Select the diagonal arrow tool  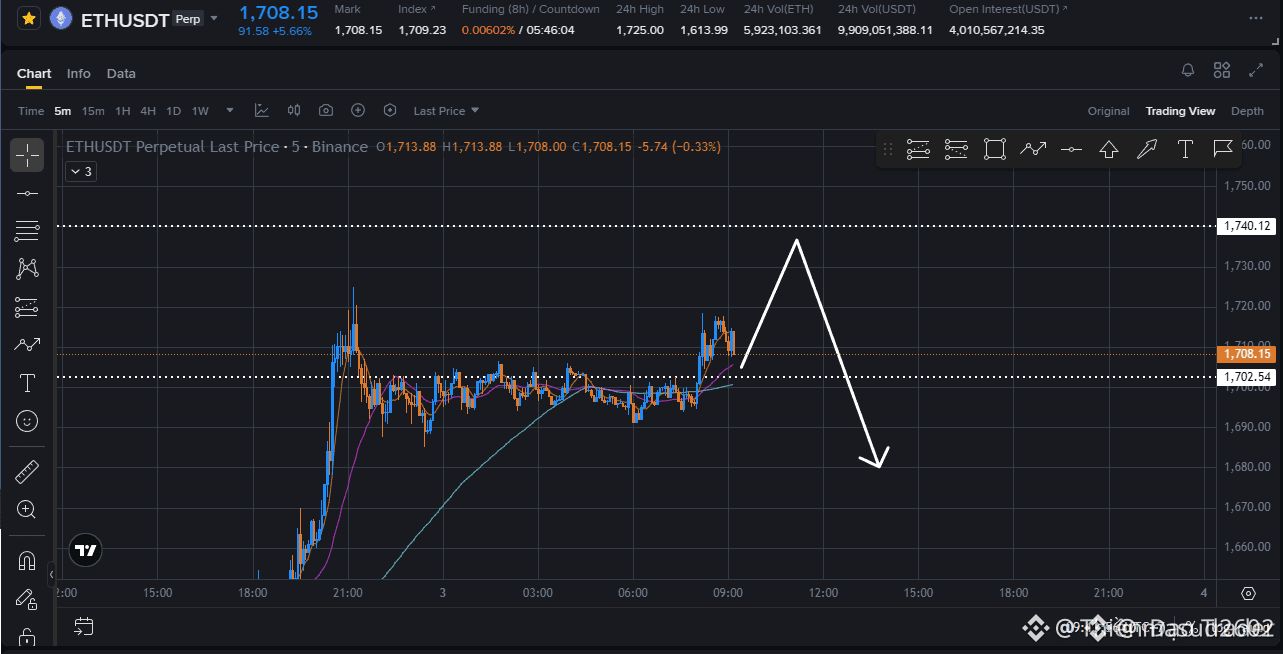(x=1147, y=150)
